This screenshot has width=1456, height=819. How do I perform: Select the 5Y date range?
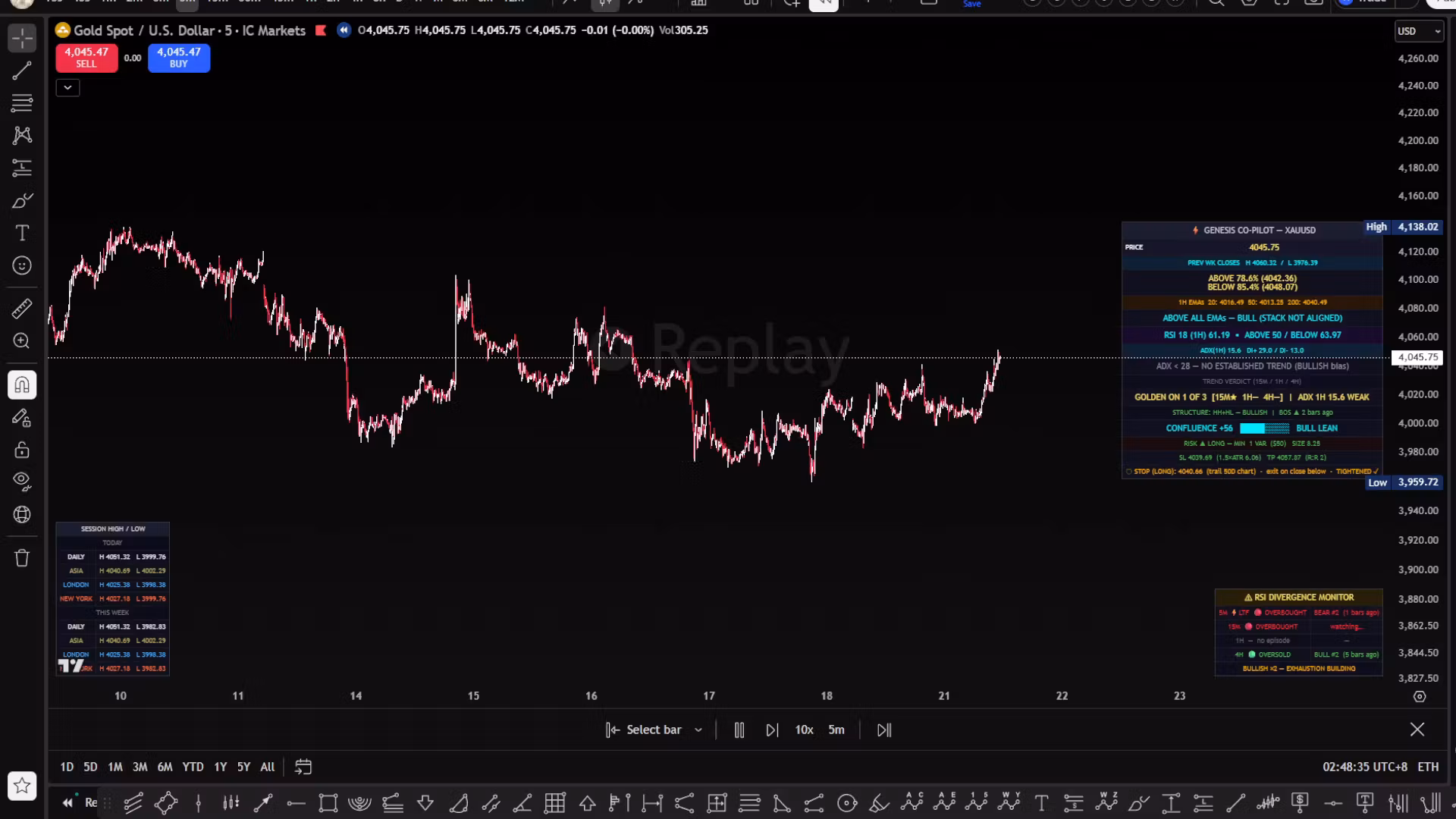pos(243,767)
